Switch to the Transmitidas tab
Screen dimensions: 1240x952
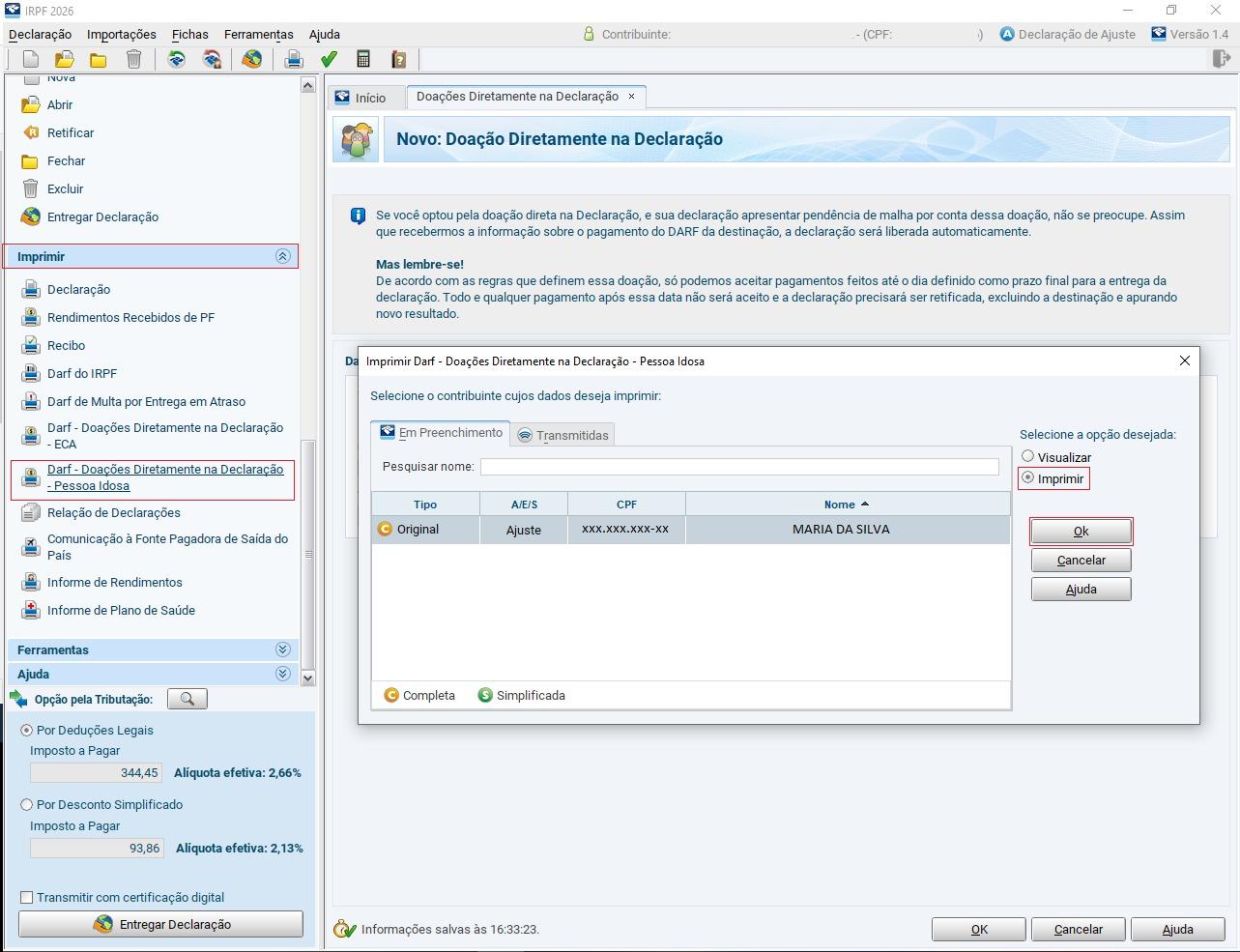coord(562,435)
